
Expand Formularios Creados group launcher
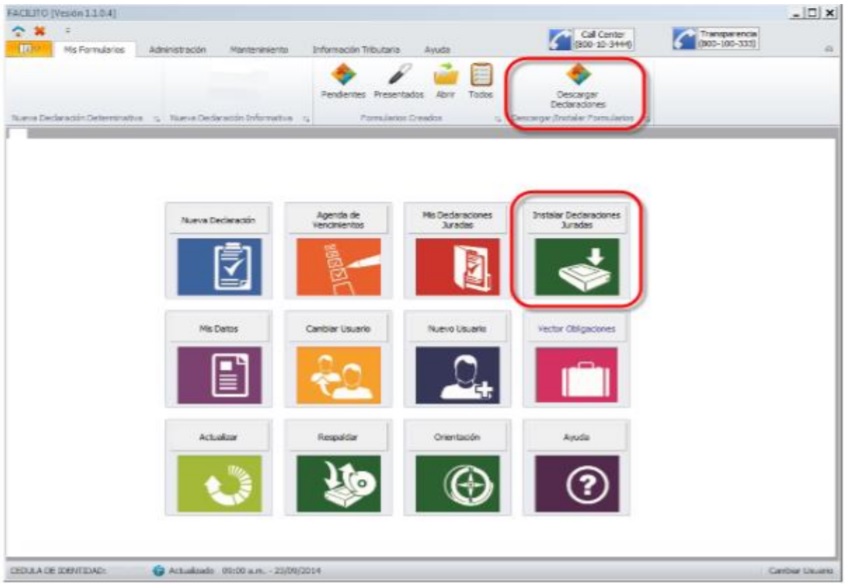(x=498, y=118)
